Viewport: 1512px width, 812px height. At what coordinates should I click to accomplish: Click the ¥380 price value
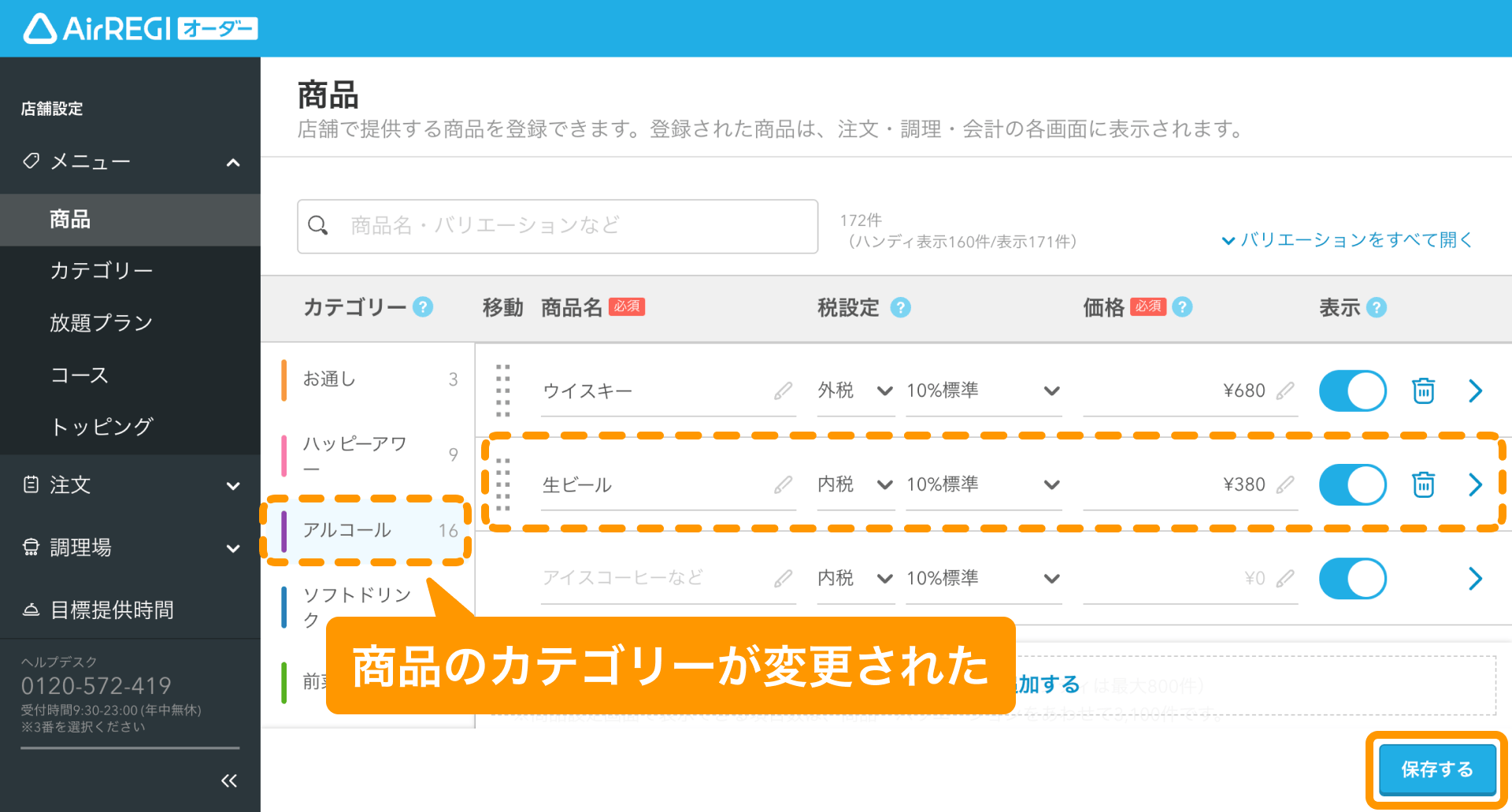1243,484
